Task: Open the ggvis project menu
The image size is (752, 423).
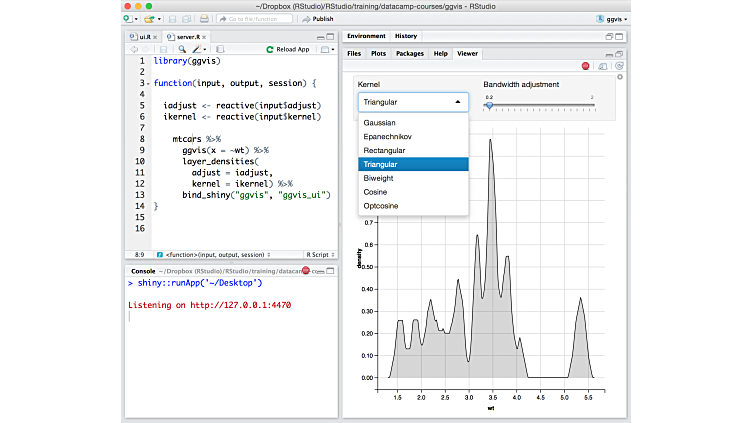Action: [612, 18]
